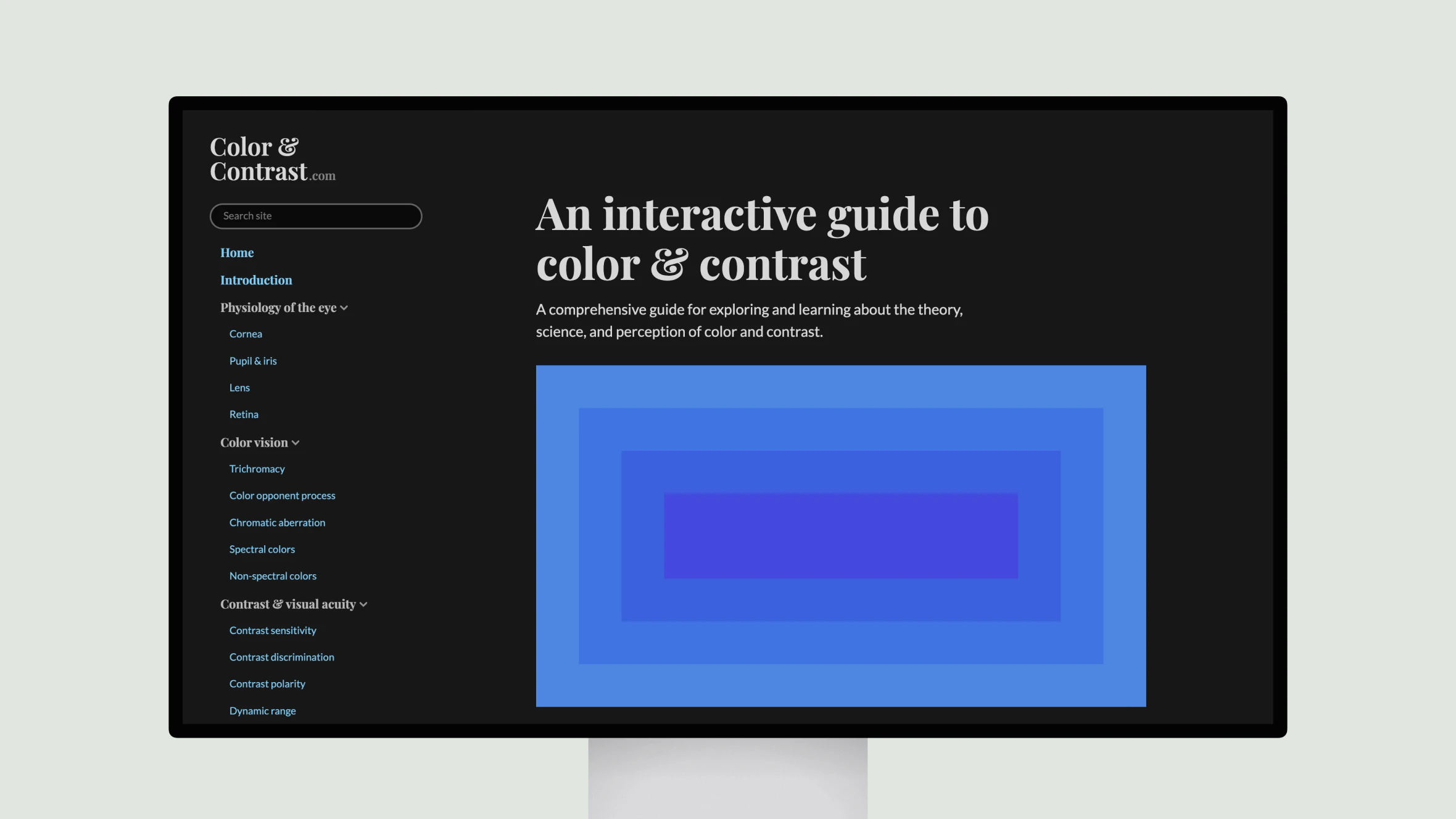Select the Introduction navigation item
Image resolution: width=1456 pixels, height=819 pixels.
(255, 280)
